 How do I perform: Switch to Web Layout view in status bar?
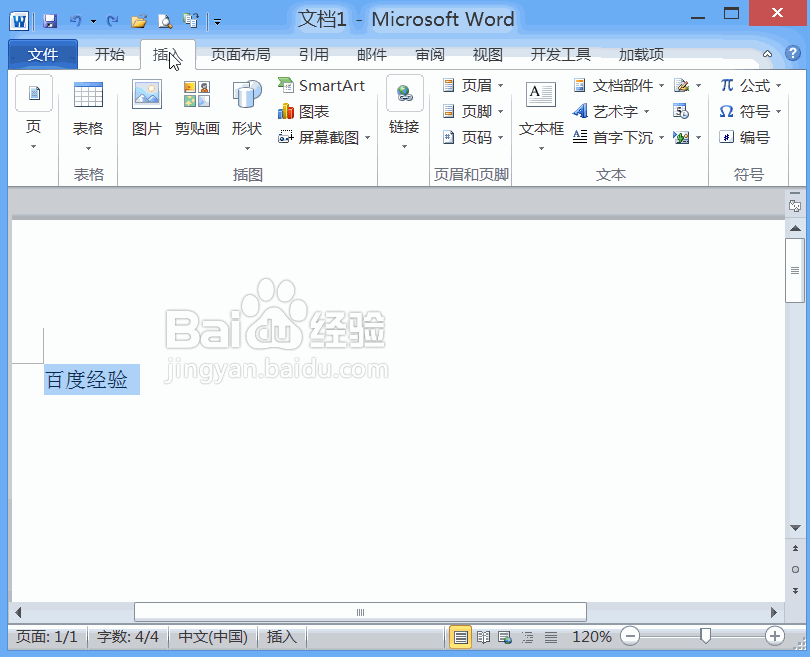(503, 636)
